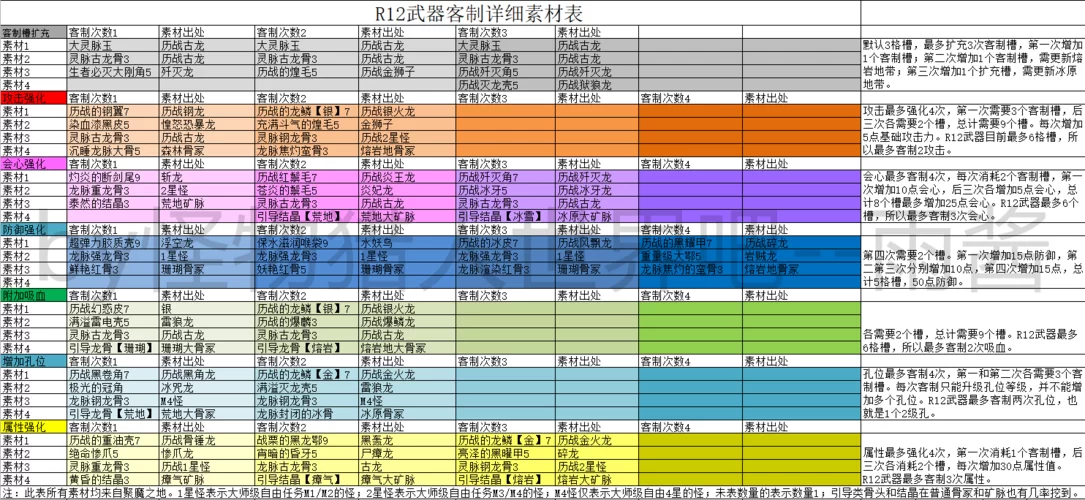Viewport: 1085px width, 500px height.
Task: Click the cell 引导结晶【冰雪】
Action: pyautogui.click(x=504, y=216)
